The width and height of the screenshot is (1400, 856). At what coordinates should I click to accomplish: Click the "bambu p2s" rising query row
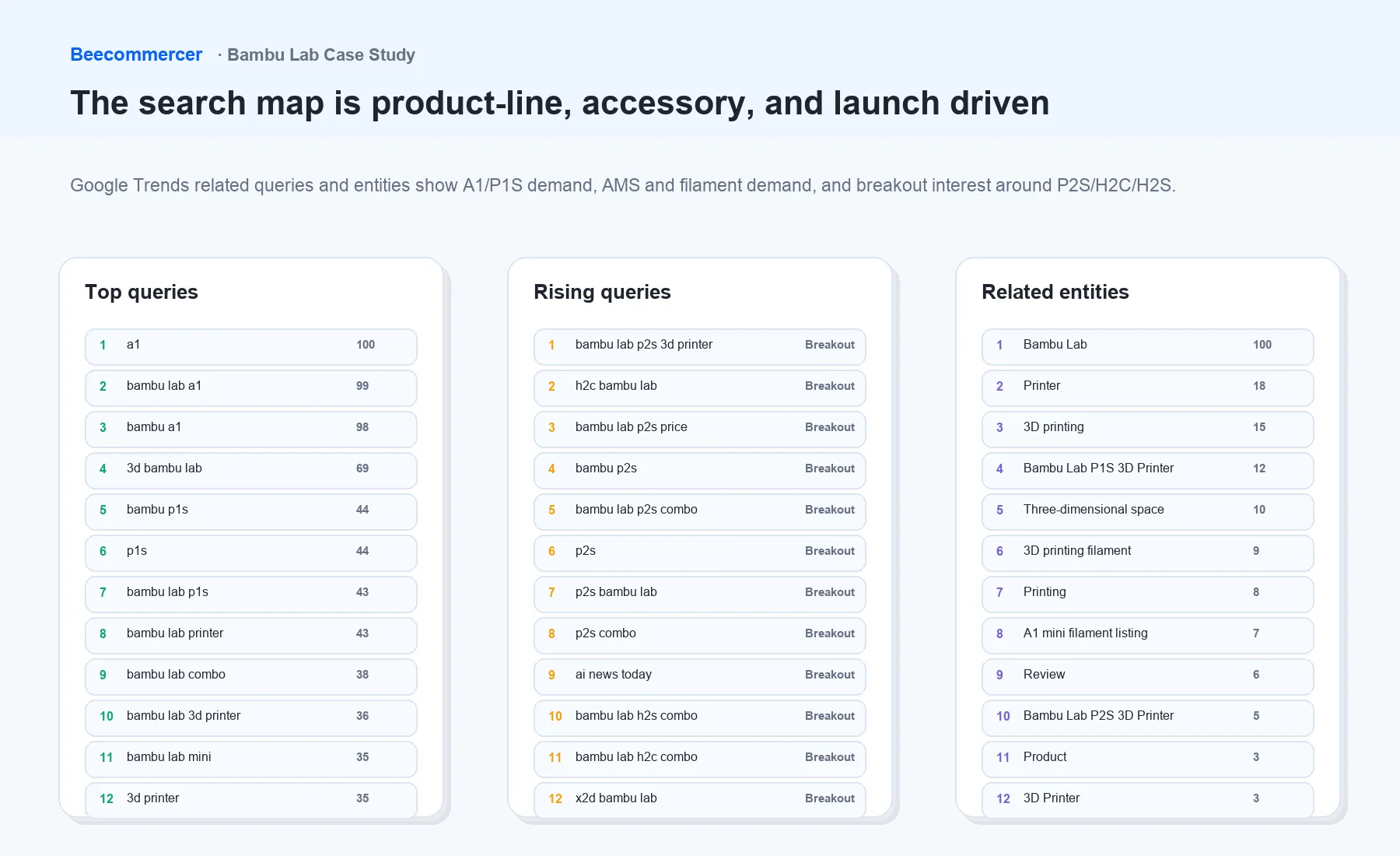tap(700, 470)
